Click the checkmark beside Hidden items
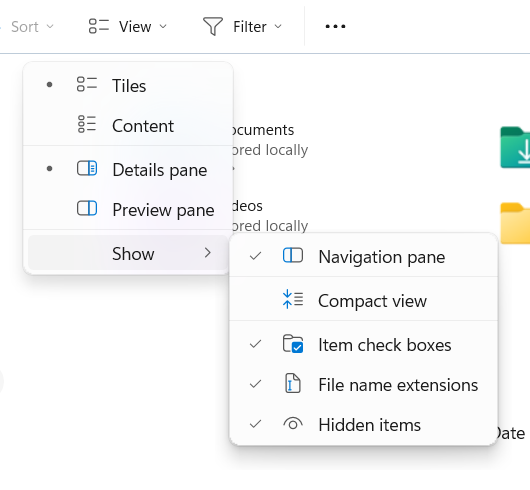This screenshot has width=530, height=490. click(x=256, y=424)
